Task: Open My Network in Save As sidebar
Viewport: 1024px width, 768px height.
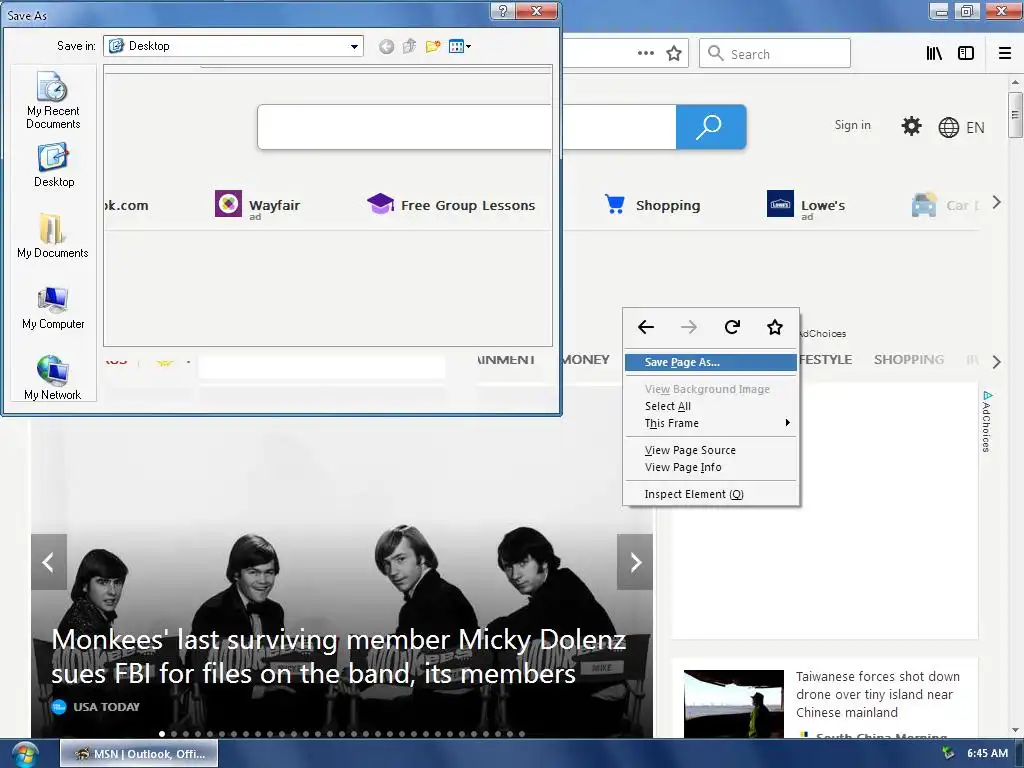Action: 52,377
